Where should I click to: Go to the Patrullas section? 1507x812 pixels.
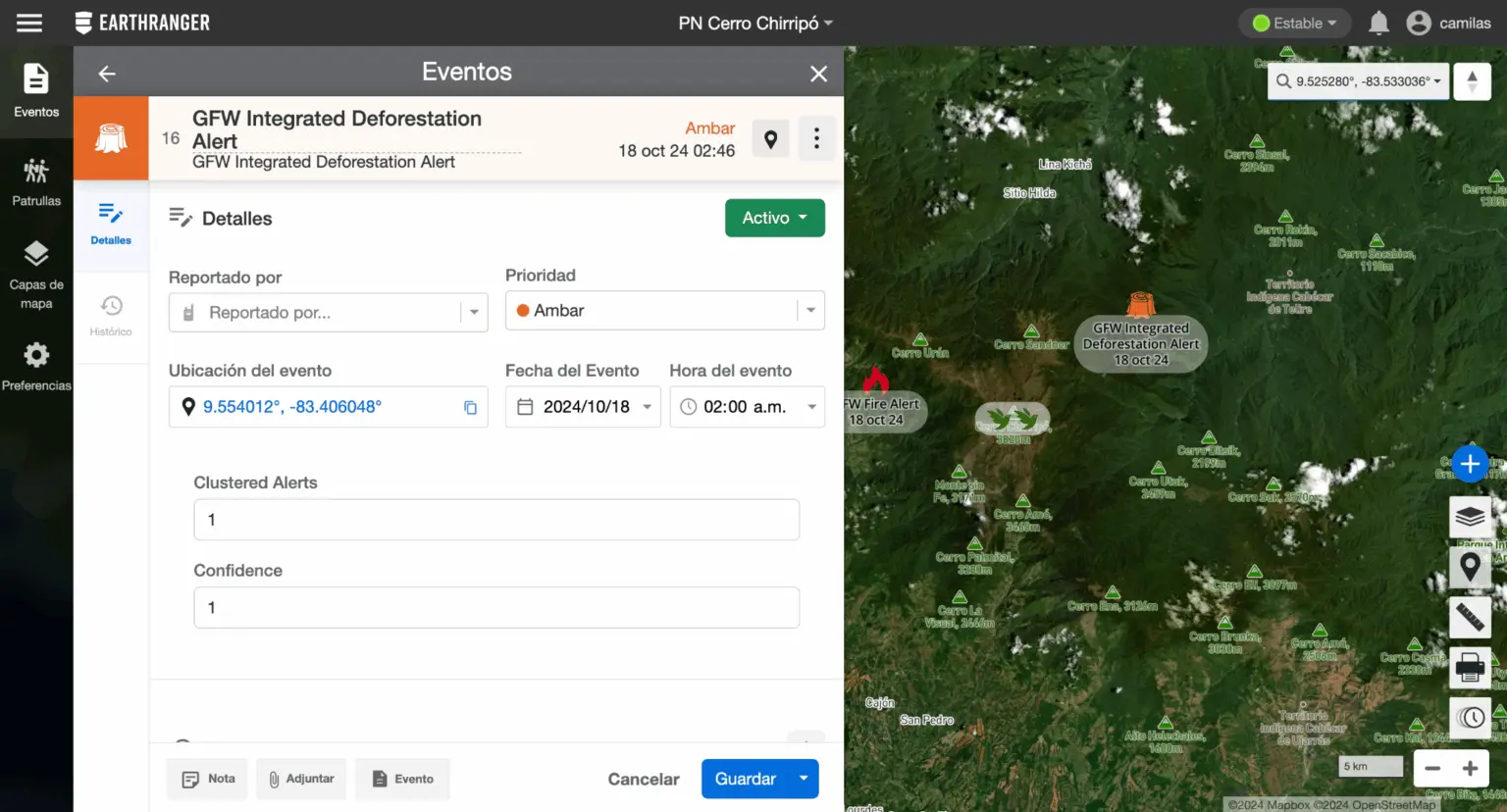[36, 181]
